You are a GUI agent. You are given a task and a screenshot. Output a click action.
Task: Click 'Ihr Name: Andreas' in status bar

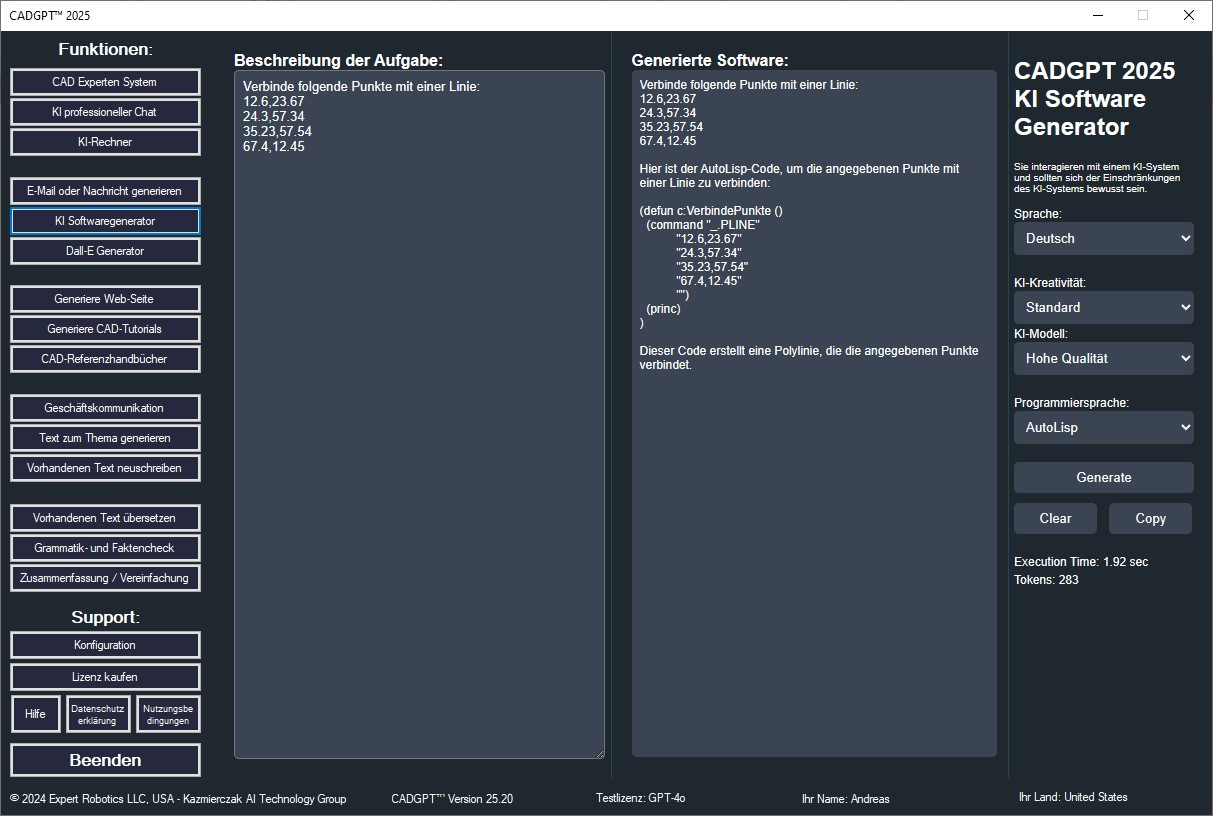point(845,799)
